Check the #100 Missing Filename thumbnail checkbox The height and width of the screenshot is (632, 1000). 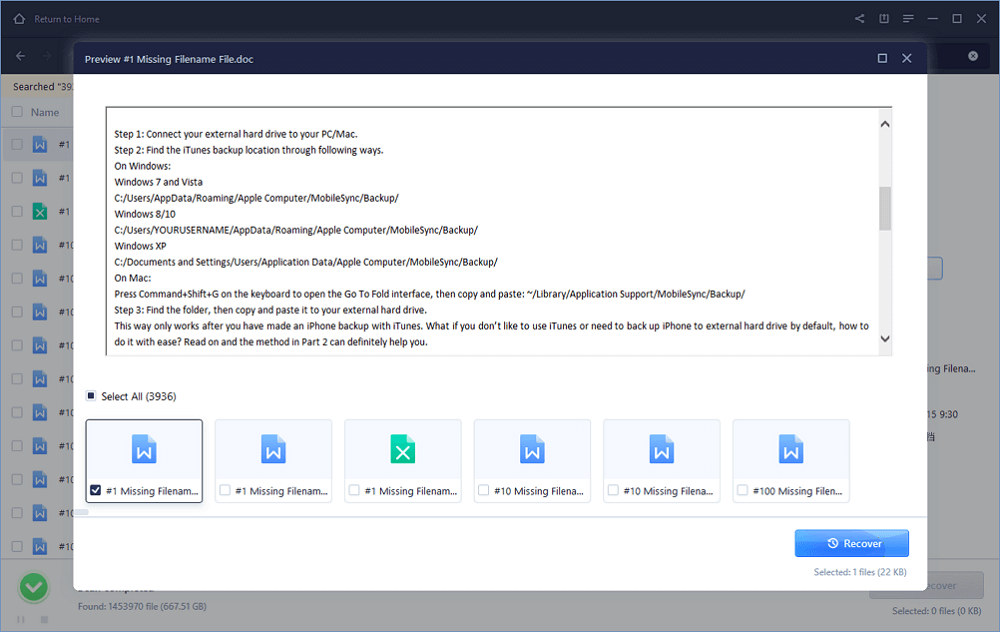[x=742, y=490]
